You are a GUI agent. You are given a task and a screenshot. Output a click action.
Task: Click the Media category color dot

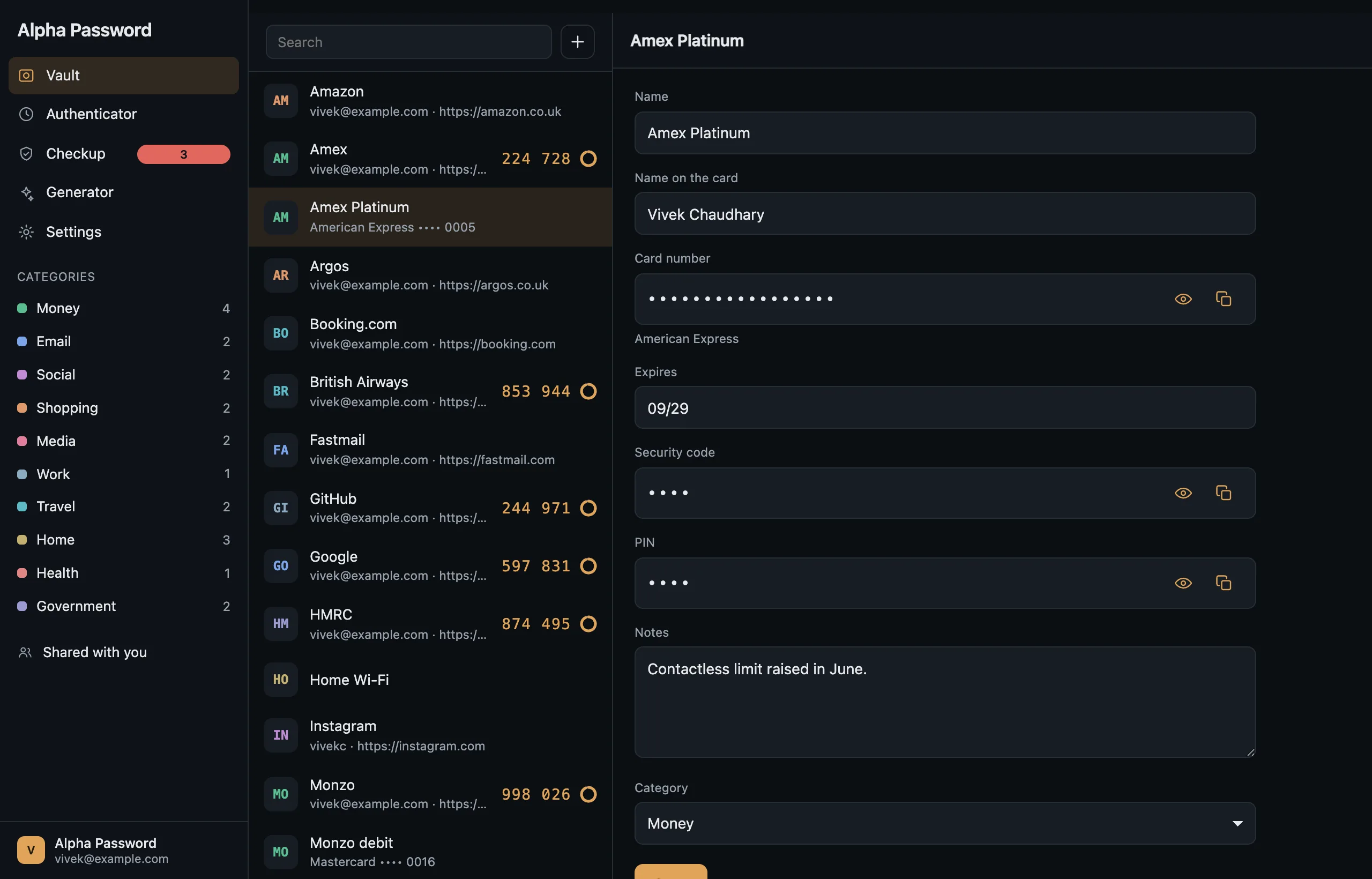tap(23, 441)
